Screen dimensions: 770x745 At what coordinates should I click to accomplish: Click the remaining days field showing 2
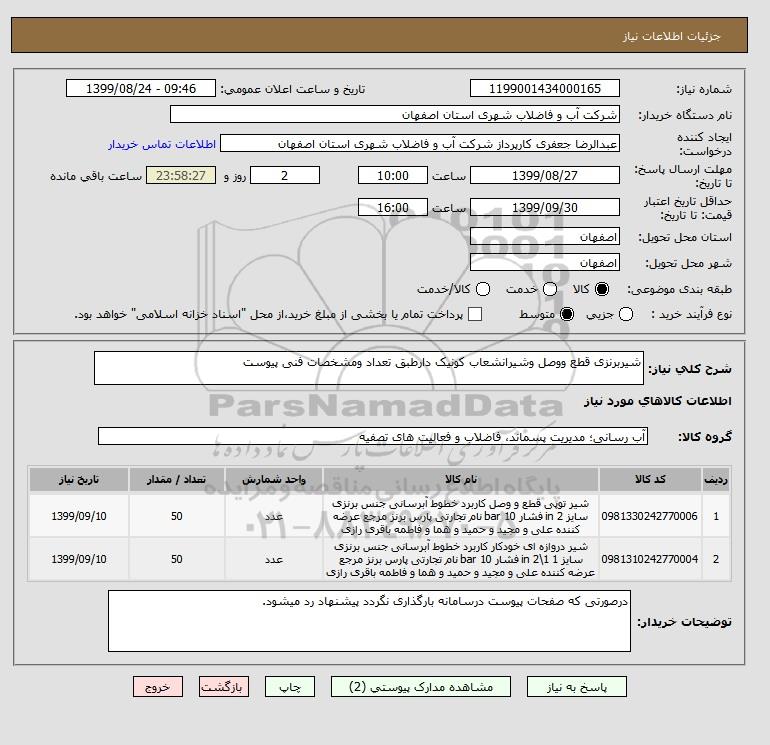coord(285,175)
